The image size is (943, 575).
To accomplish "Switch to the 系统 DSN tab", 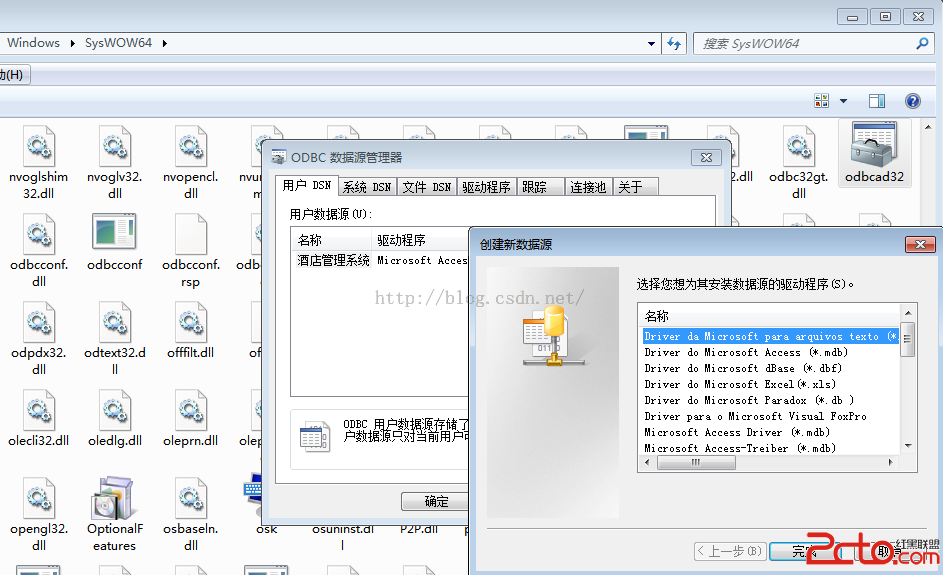I will click(367, 187).
